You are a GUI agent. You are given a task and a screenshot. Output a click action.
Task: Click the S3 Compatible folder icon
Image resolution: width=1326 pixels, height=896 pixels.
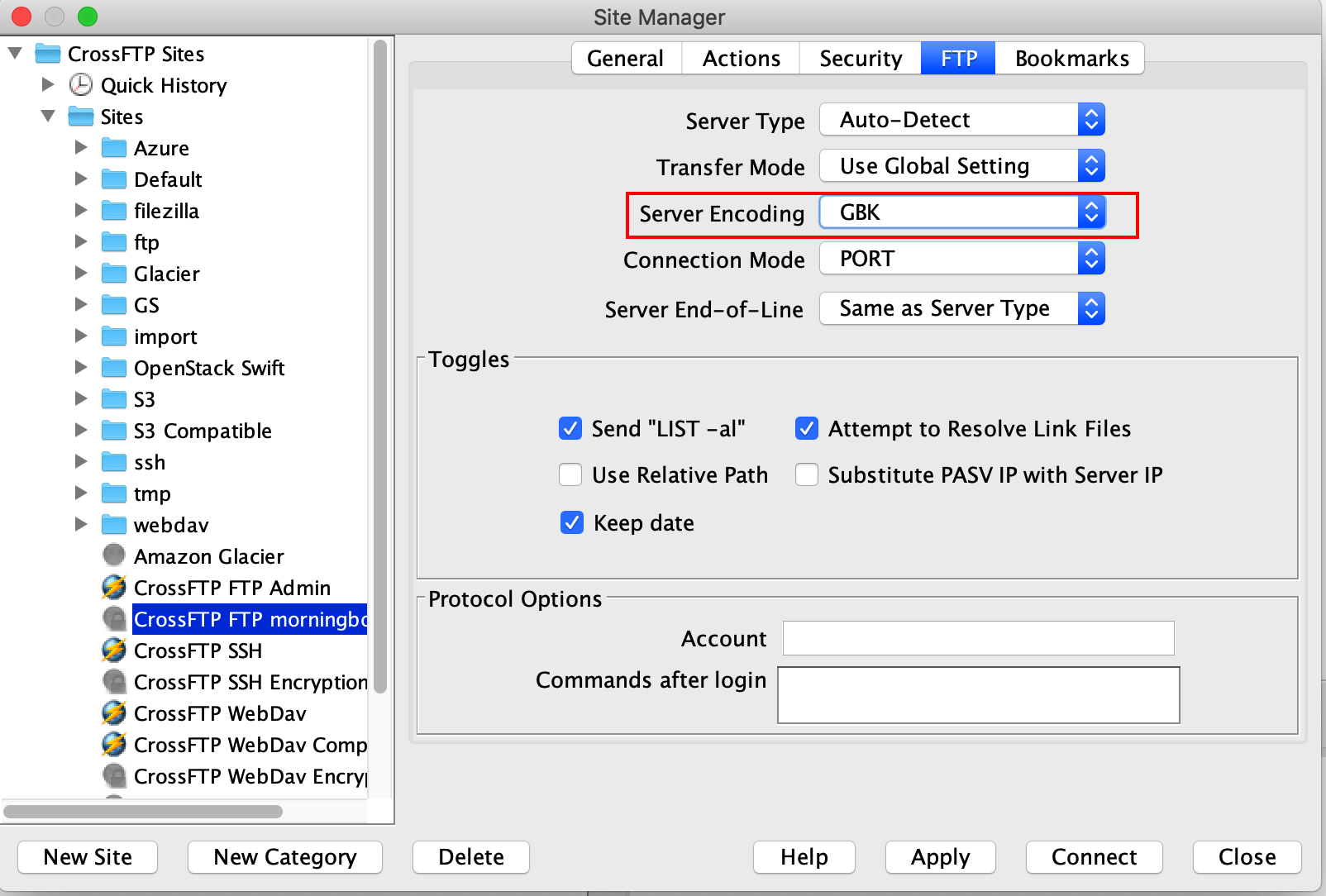113,430
